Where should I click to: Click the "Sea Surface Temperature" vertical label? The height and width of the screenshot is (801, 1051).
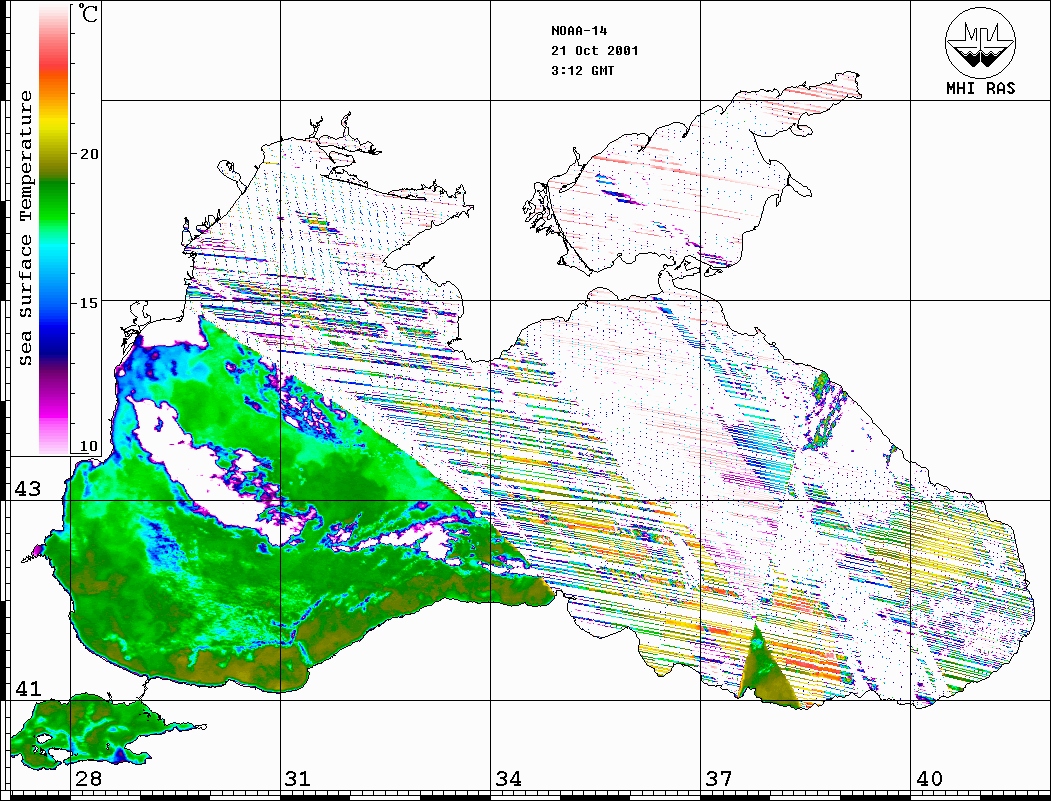(25, 228)
